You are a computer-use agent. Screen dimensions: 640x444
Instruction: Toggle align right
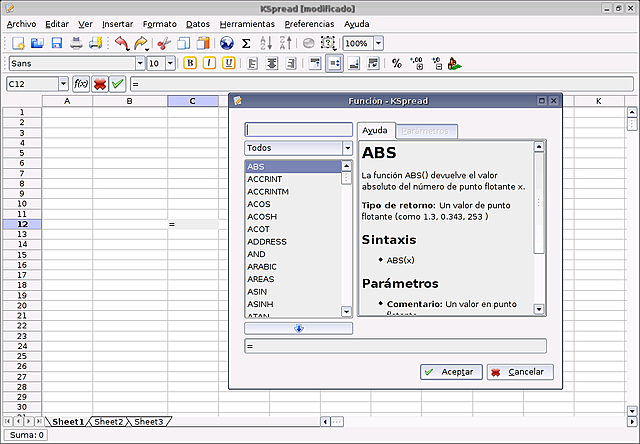point(291,63)
